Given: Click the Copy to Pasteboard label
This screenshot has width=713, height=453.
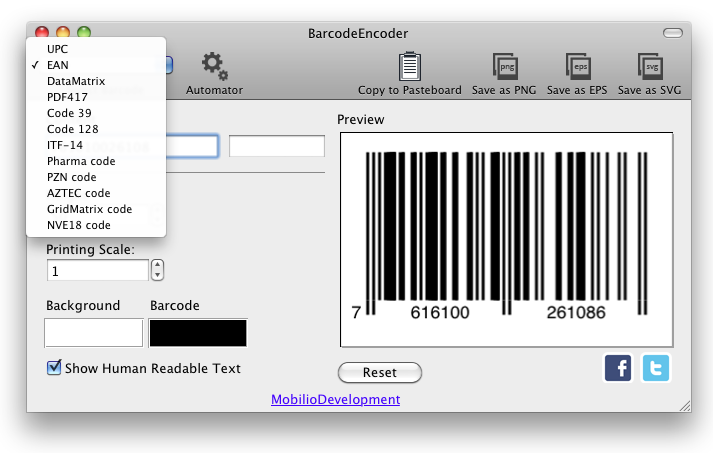Looking at the screenshot, I should (410, 90).
